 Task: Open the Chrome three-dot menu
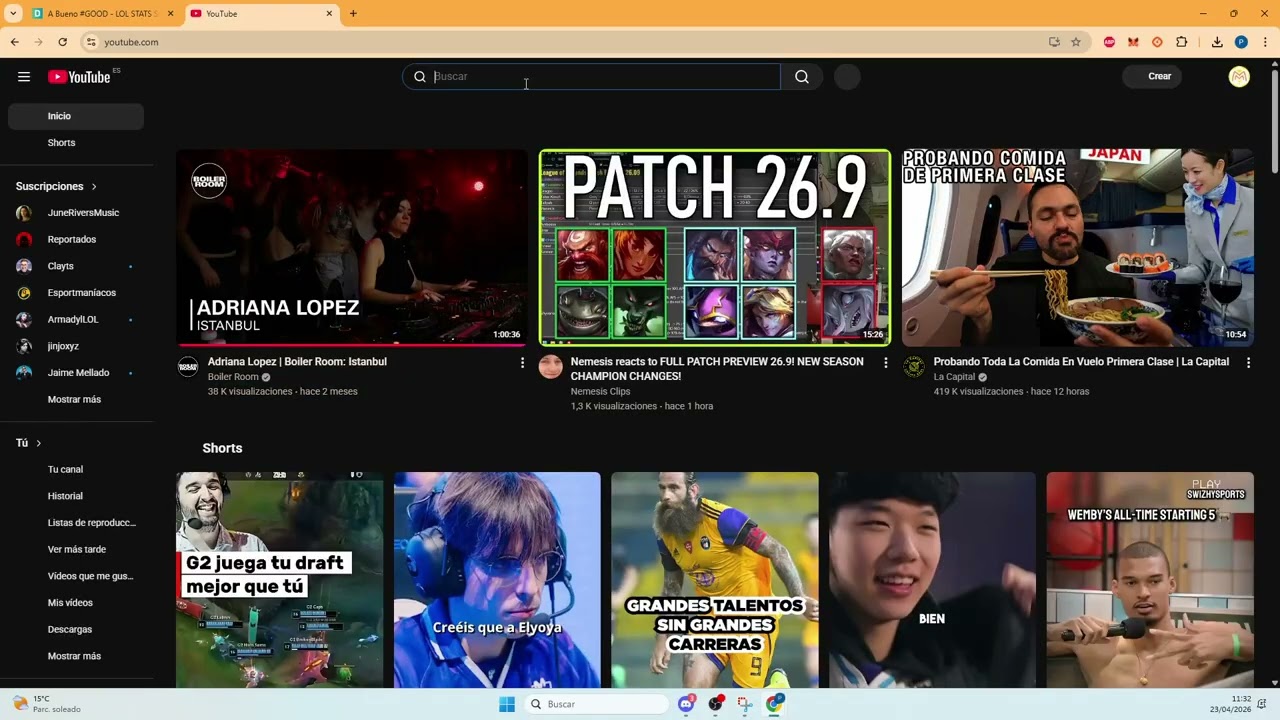[x=1265, y=42]
